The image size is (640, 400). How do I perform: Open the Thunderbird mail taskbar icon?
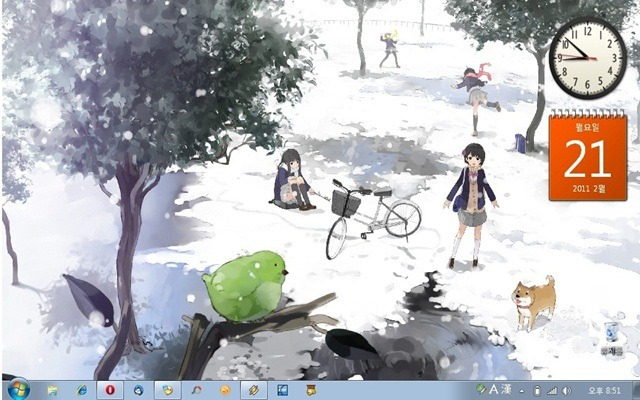pyautogui.click(x=139, y=391)
